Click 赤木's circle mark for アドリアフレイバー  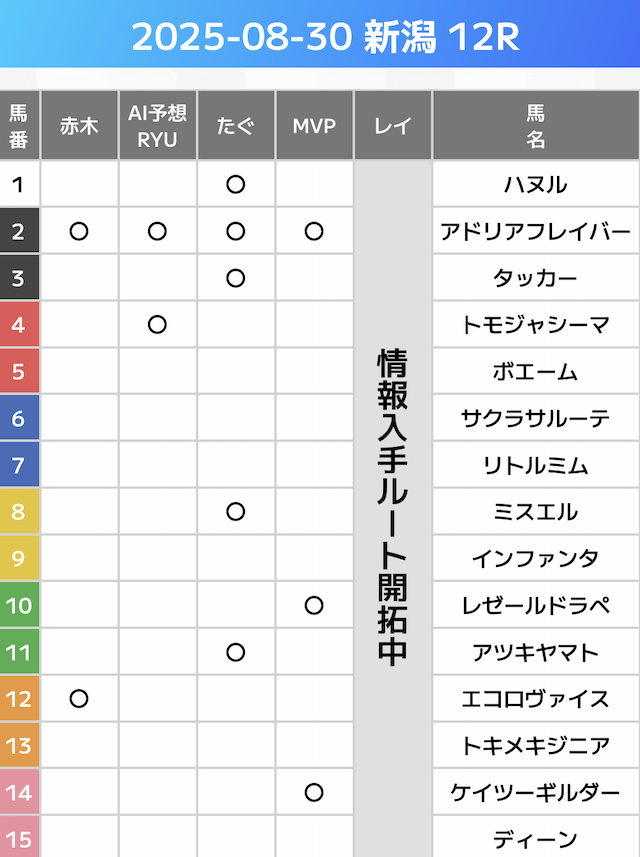coord(79,232)
